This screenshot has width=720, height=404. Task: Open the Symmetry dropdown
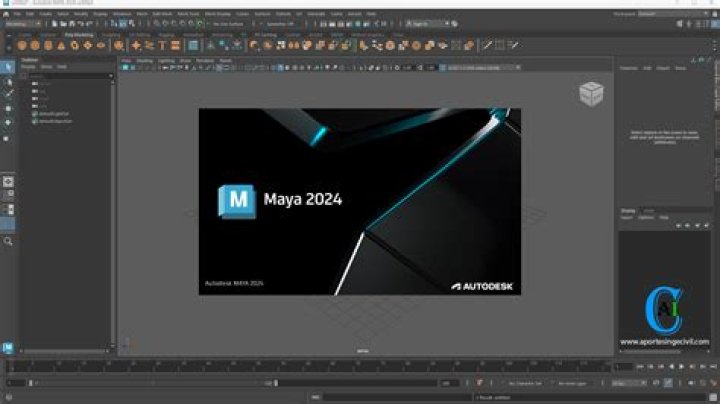[281, 24]
